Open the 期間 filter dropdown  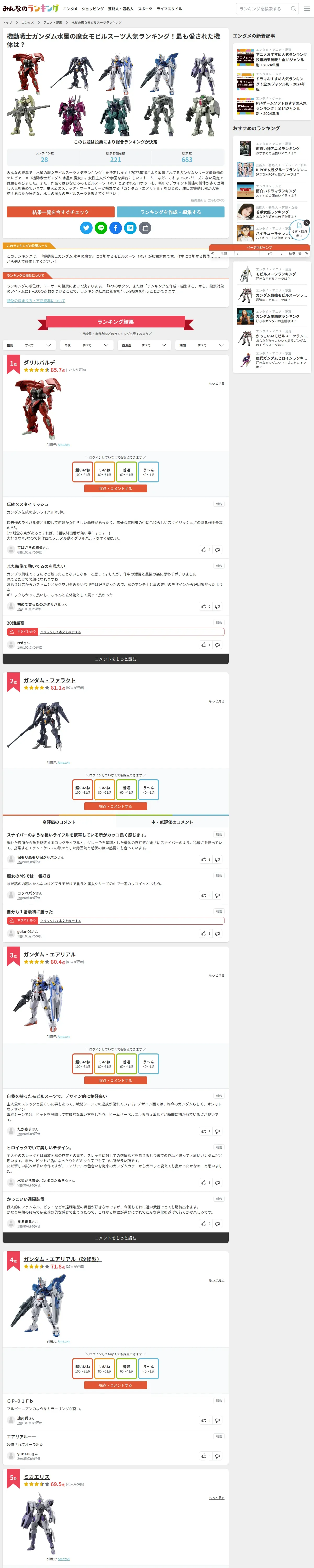pos(202,345)
